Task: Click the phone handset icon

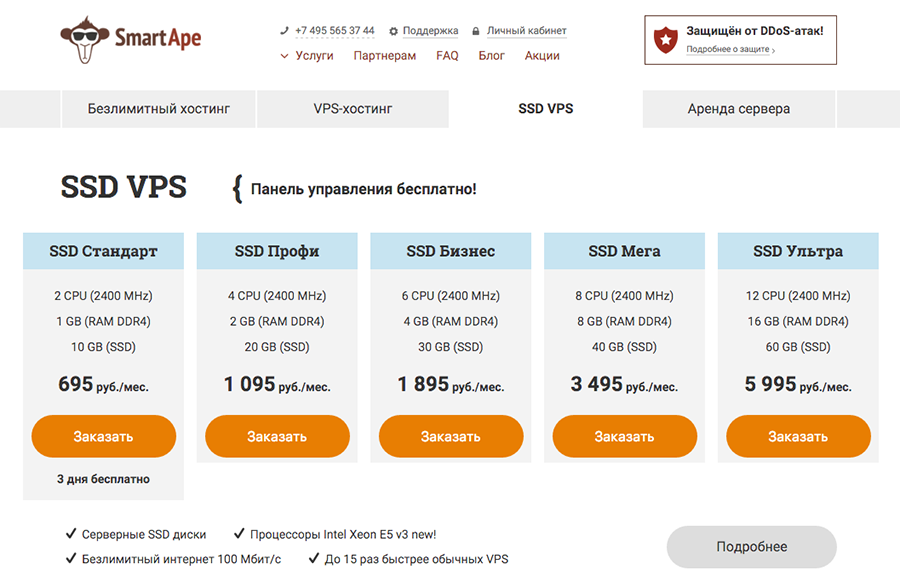Action: pos(284,31)
